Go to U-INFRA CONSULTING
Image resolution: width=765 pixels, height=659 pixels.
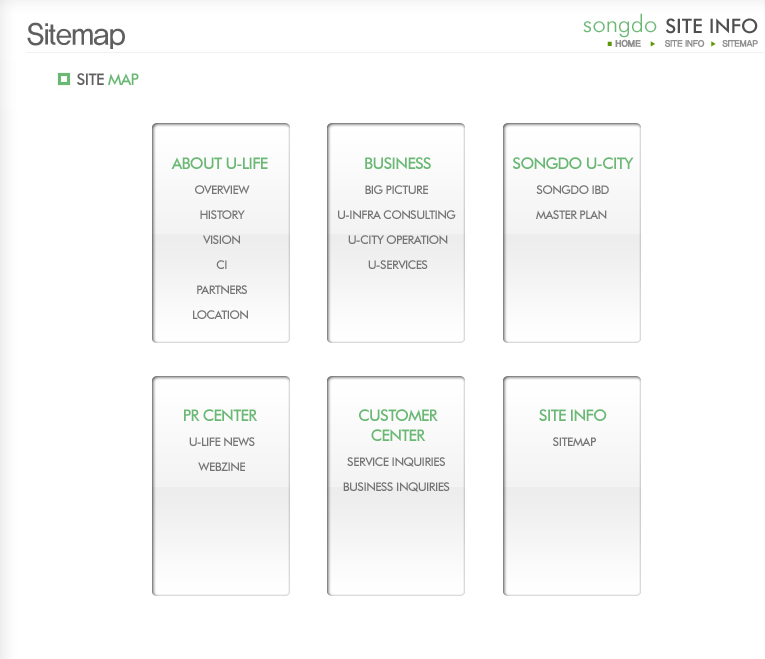click(396, 215)
